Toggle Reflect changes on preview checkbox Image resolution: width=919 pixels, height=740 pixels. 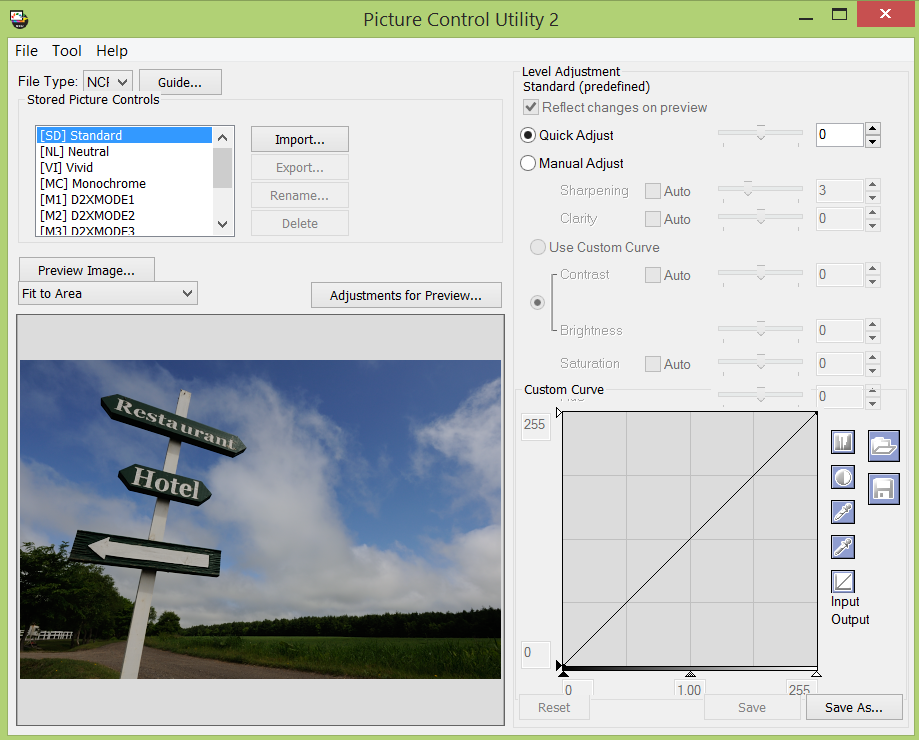(x=530, y=107)
